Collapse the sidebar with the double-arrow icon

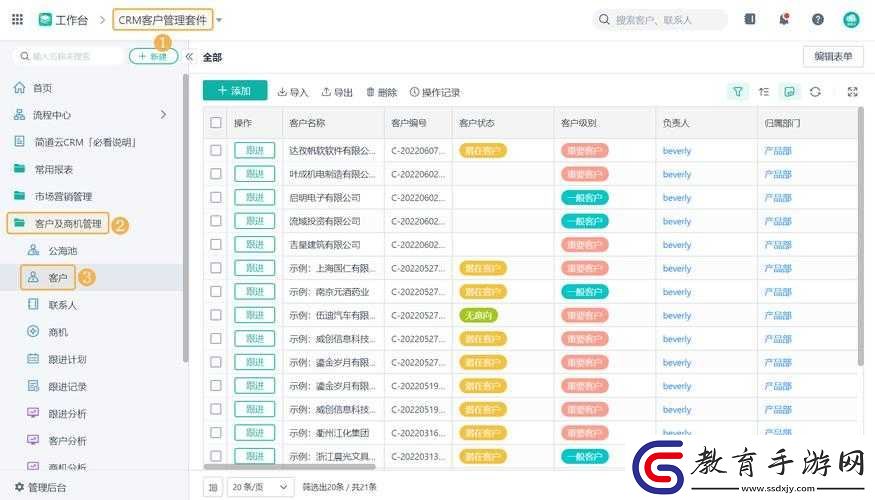click(x=189, y=56)
